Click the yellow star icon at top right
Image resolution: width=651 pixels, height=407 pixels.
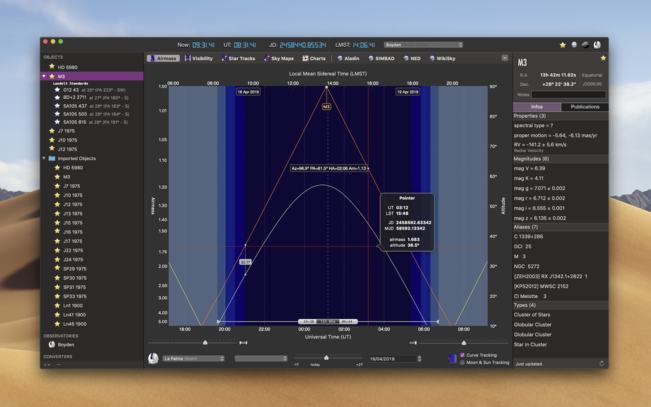pyautogui.click(x=563, y=45)
